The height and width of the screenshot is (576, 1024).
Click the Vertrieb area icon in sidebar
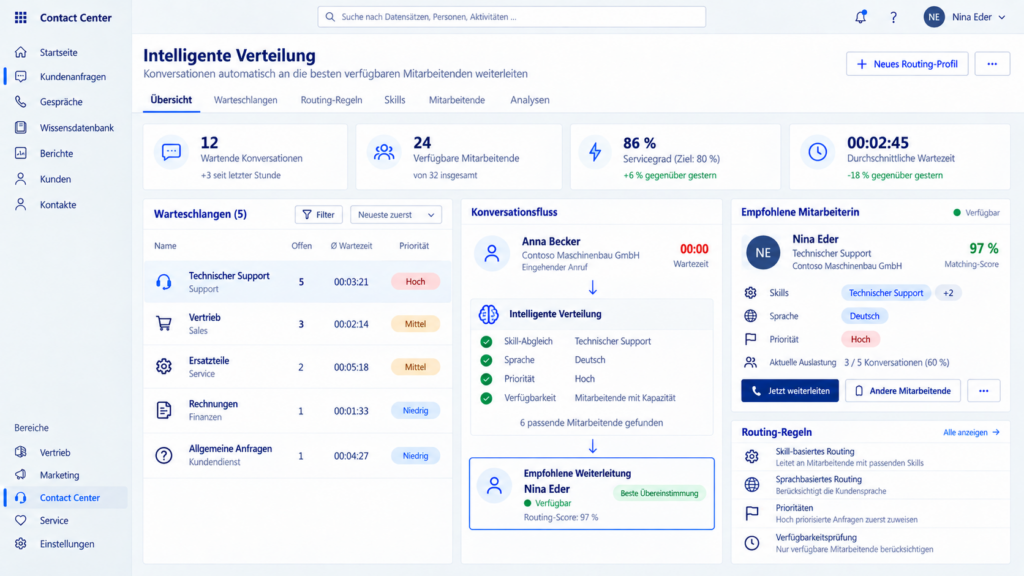pos(21,452)
